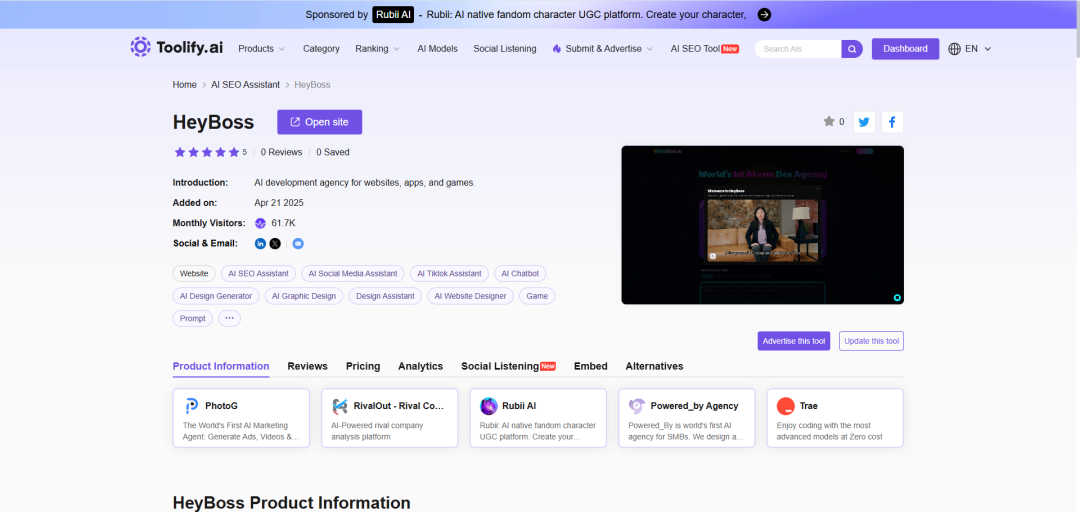Click the Open site button
Viewport: 1080px width, 512px height.
coord(320,122)
